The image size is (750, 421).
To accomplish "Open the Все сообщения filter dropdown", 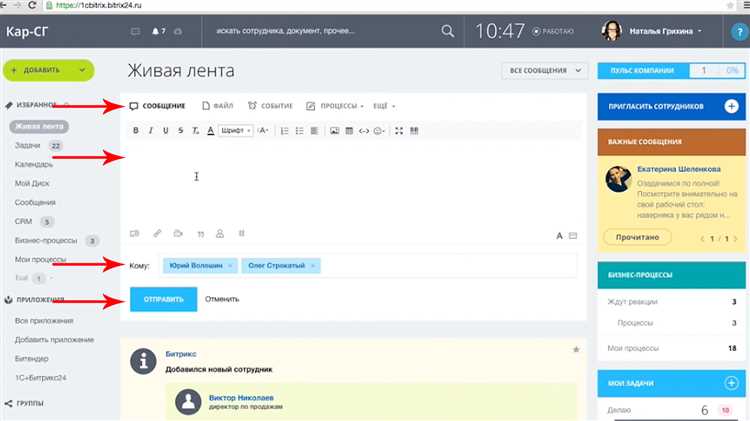I will click(x=544, y=70).
